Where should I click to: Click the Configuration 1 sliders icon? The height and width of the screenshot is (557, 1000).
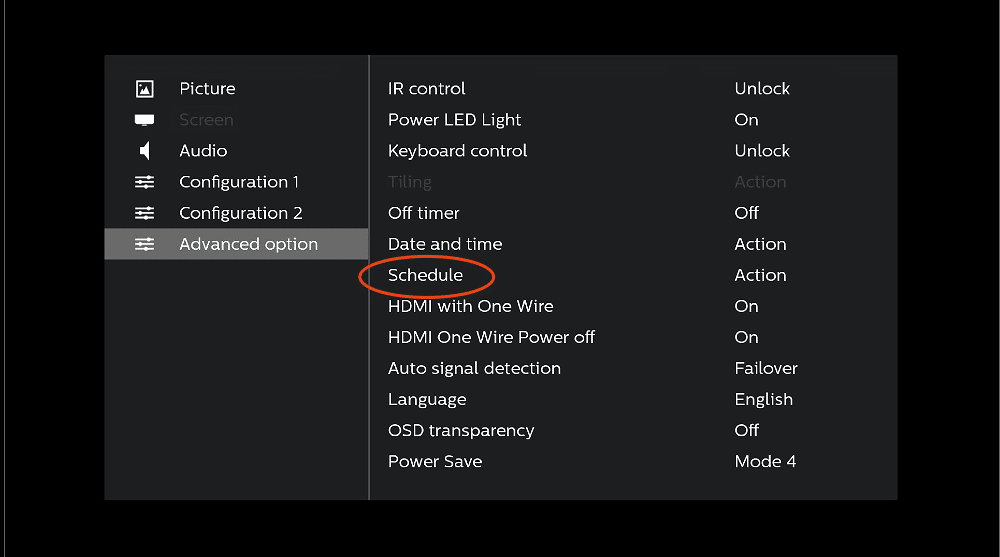(x=145, y=182)
